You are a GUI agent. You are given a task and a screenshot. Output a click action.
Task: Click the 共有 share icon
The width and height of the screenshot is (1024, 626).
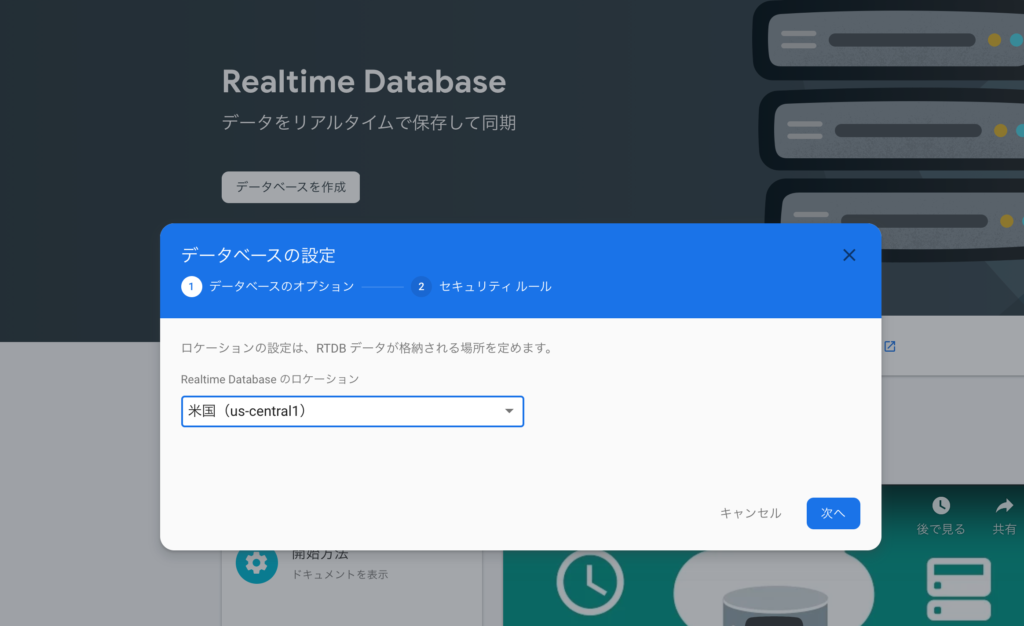pyautogui.click(x=1004, y=504)
